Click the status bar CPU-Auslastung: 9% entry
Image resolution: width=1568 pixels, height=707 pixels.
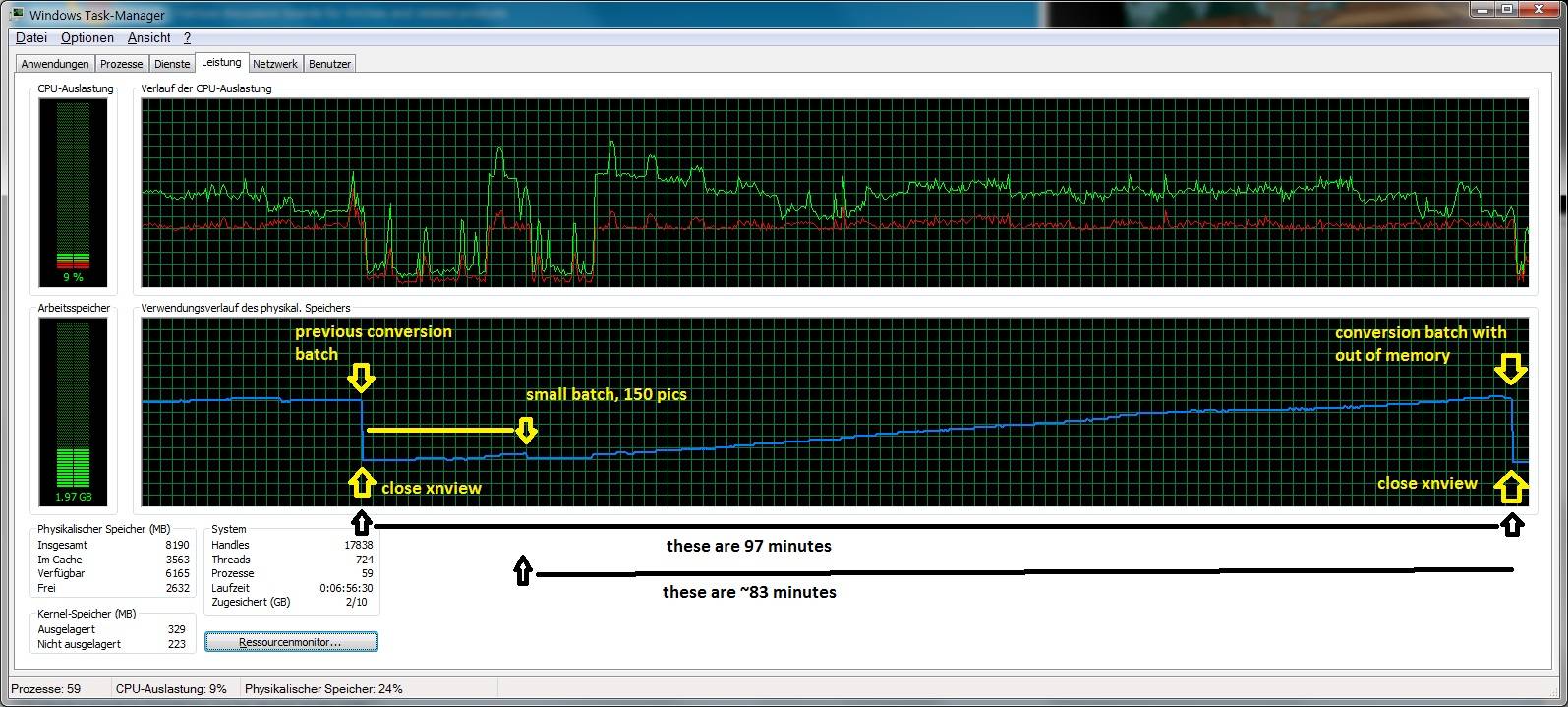171,689
